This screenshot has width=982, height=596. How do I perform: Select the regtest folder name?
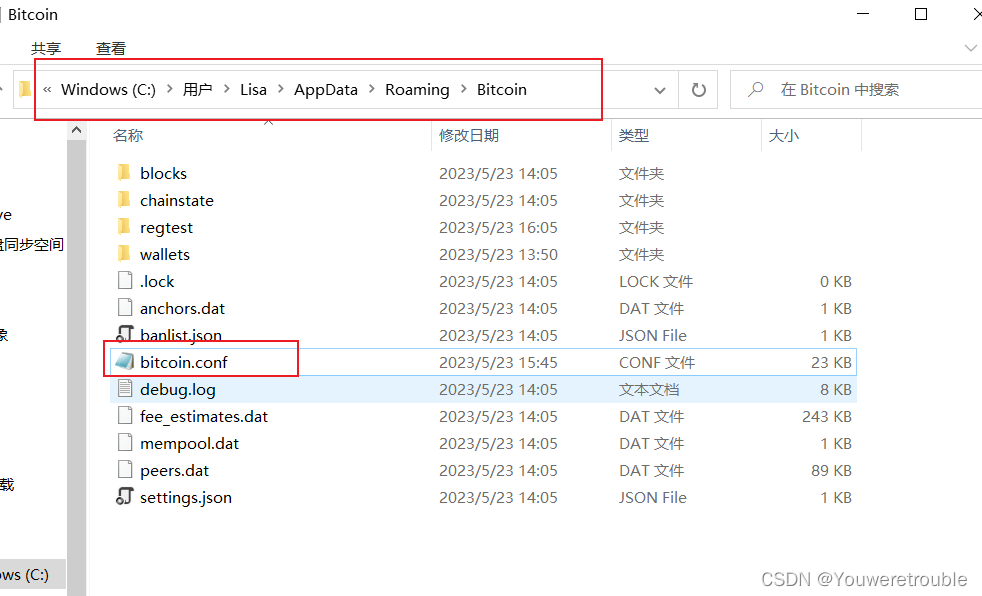166,227
